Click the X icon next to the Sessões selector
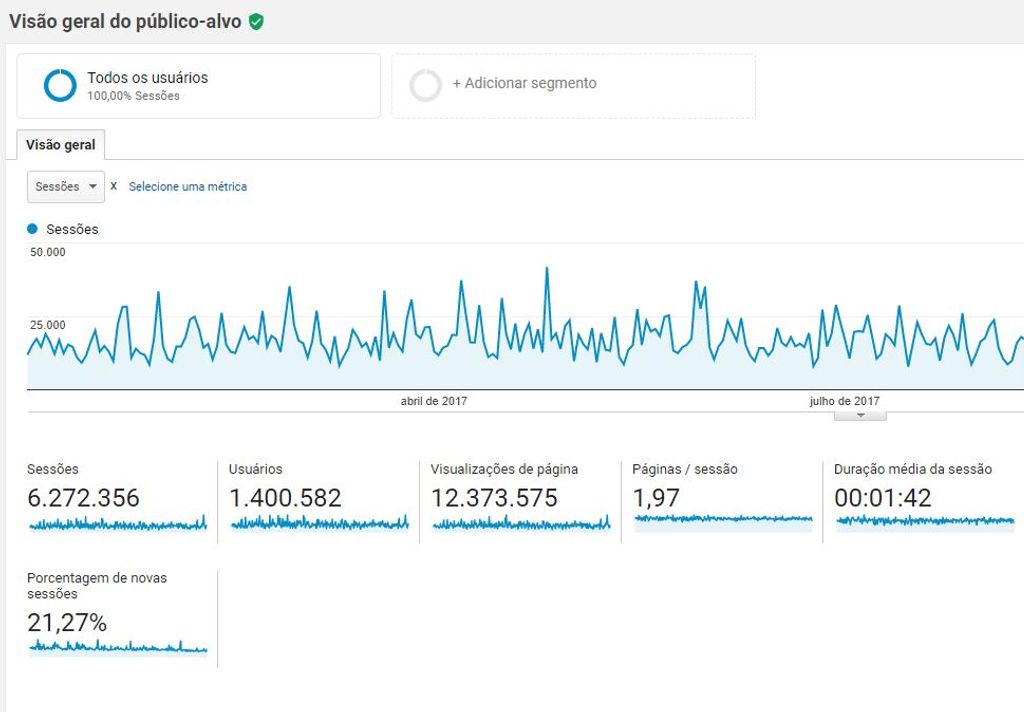 point(113,186)
